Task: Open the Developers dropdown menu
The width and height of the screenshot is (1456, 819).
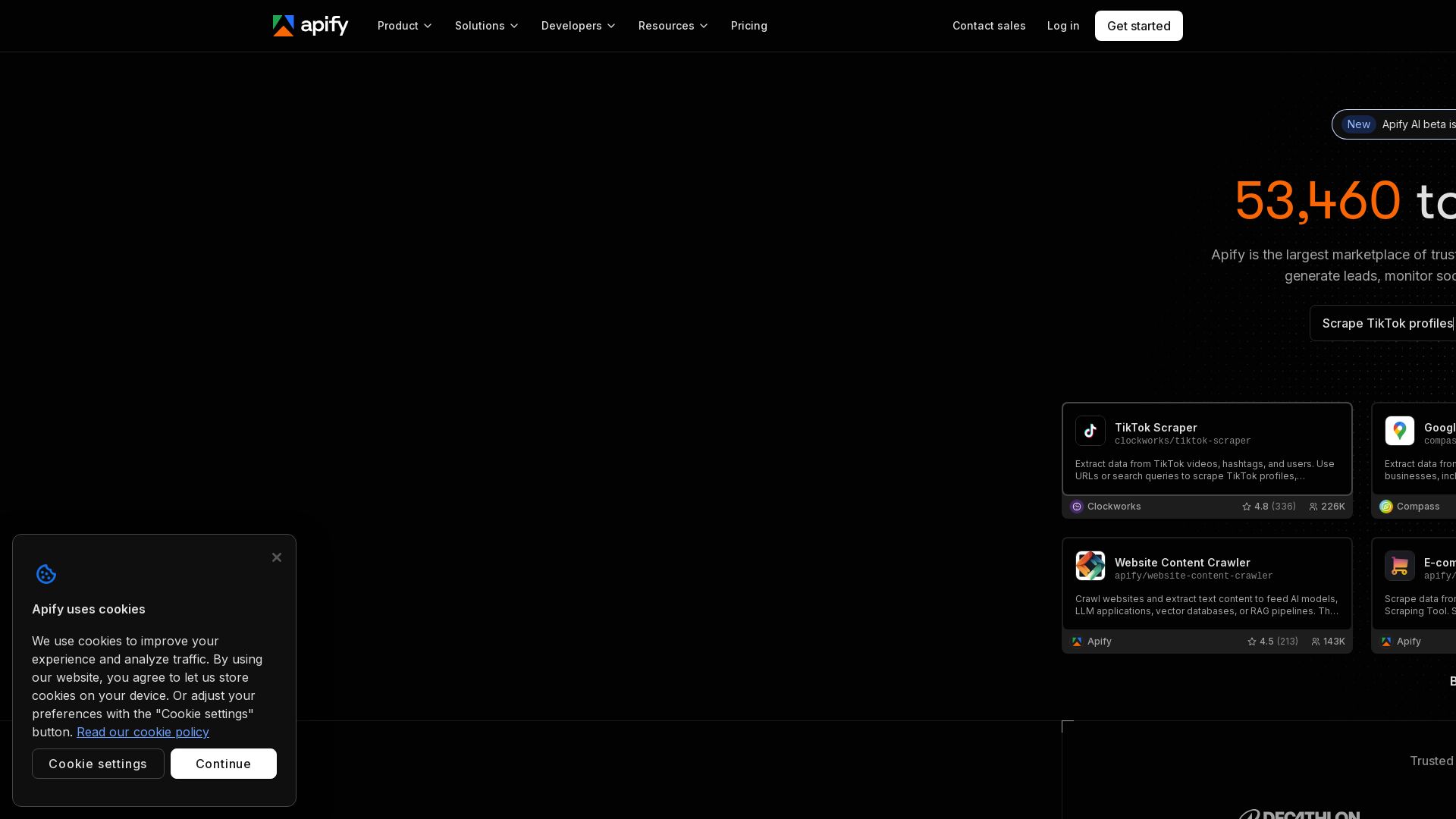Action: 579,26
